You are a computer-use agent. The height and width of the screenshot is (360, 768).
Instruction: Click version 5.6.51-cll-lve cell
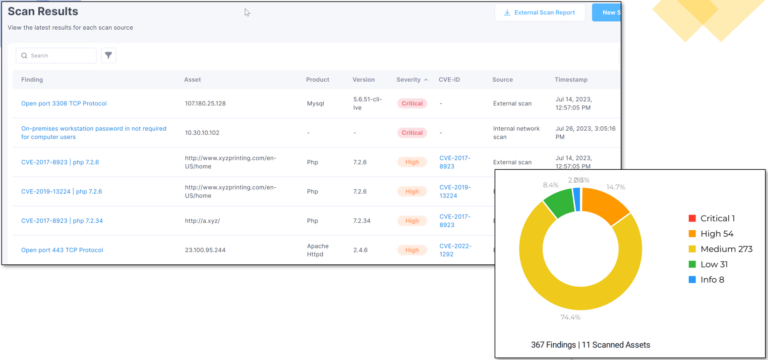(367, 103)
